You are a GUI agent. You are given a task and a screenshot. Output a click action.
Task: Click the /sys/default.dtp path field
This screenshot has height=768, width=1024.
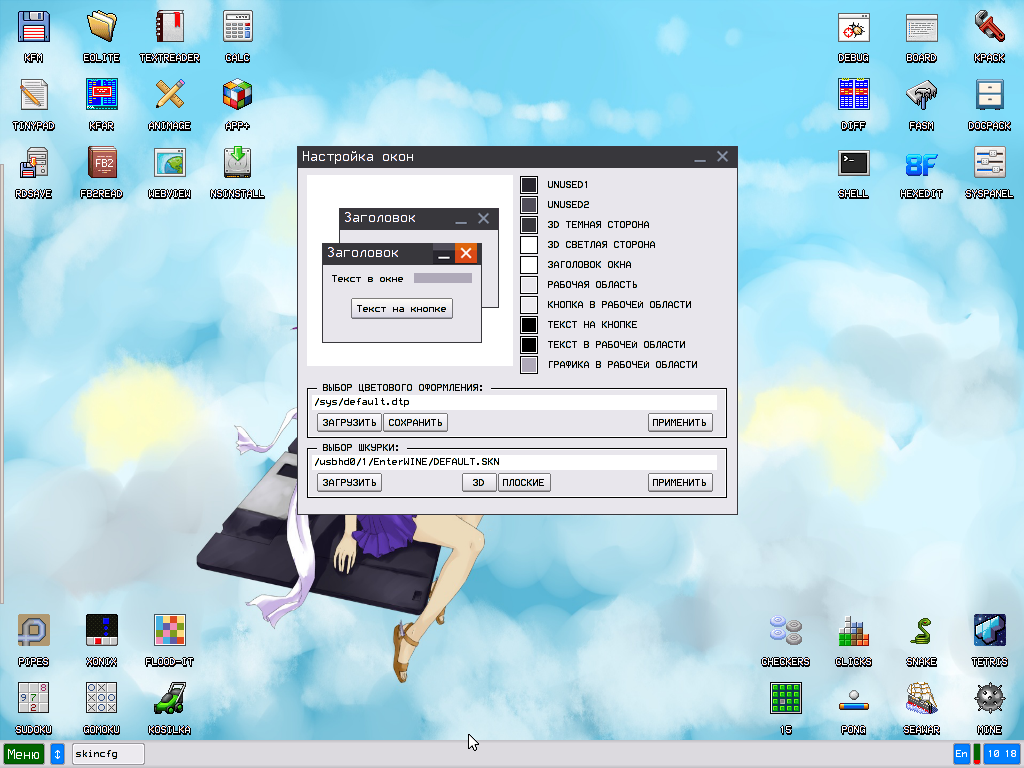click(x=450, y=401)
